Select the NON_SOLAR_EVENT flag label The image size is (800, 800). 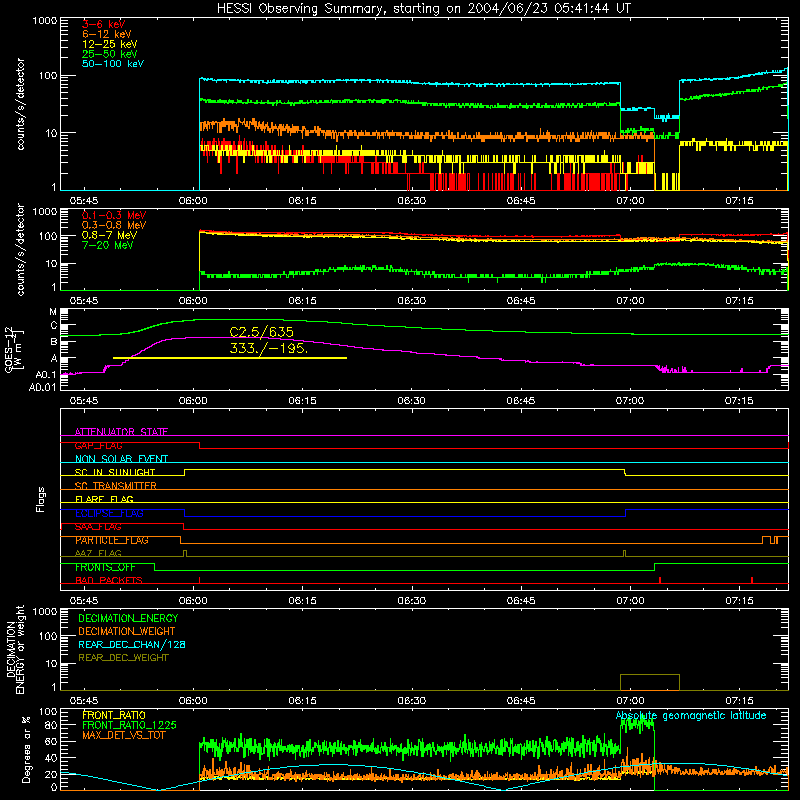(x=121, y=459)
